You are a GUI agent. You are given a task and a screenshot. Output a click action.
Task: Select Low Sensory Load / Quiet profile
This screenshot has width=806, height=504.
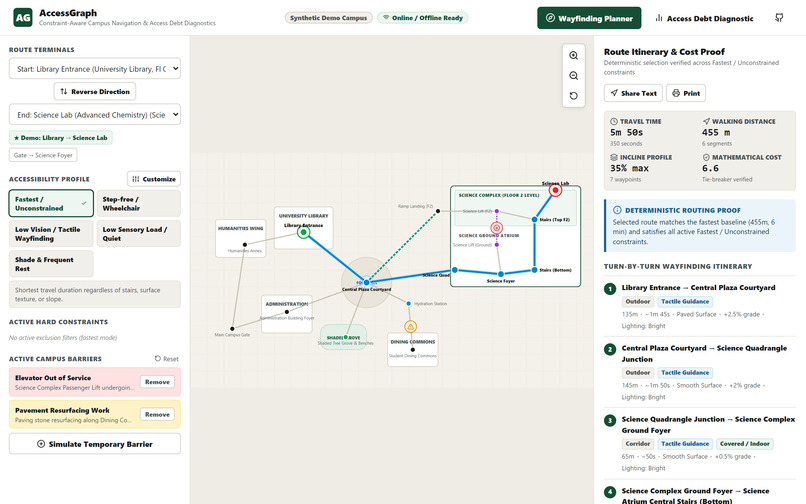pyautogui.click(x=138, y=233)
